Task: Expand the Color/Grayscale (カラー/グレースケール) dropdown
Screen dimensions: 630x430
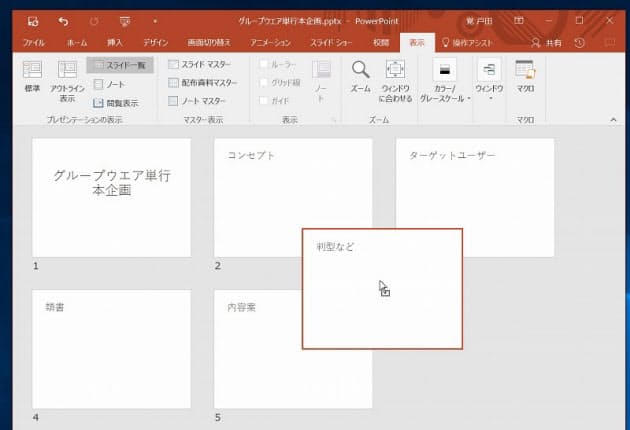Action: pos(444,80)
